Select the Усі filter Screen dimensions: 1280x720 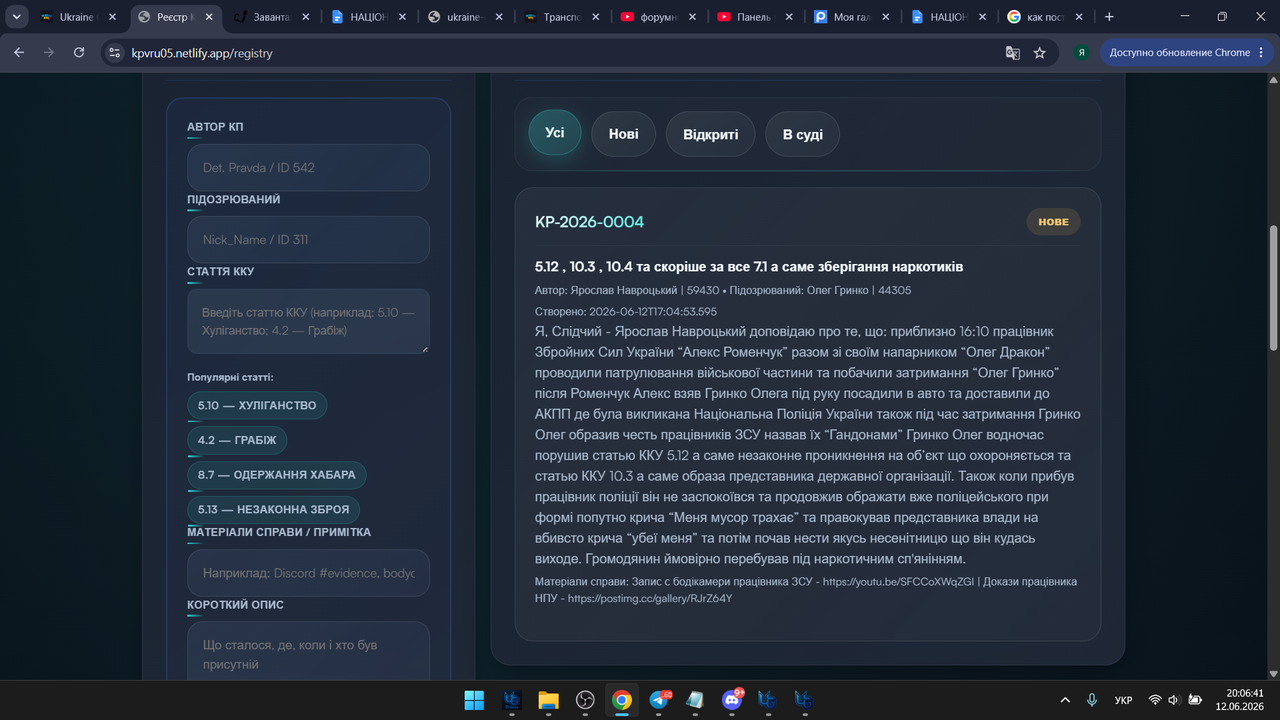click(555, 133)
